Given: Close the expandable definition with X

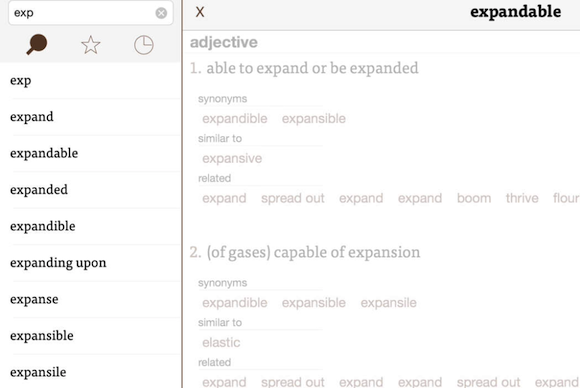Looking at the screenshot, I should coord(200,12).
